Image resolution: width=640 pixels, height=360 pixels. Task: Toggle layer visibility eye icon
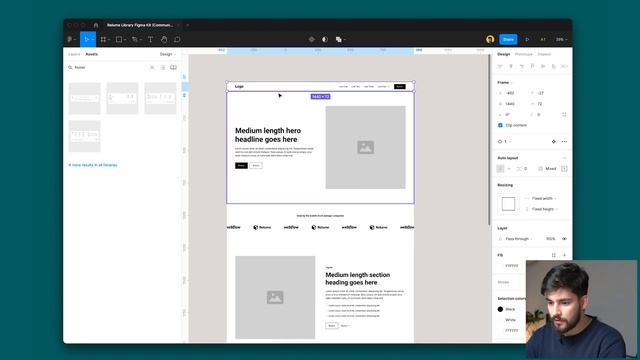tap(564, 239)
